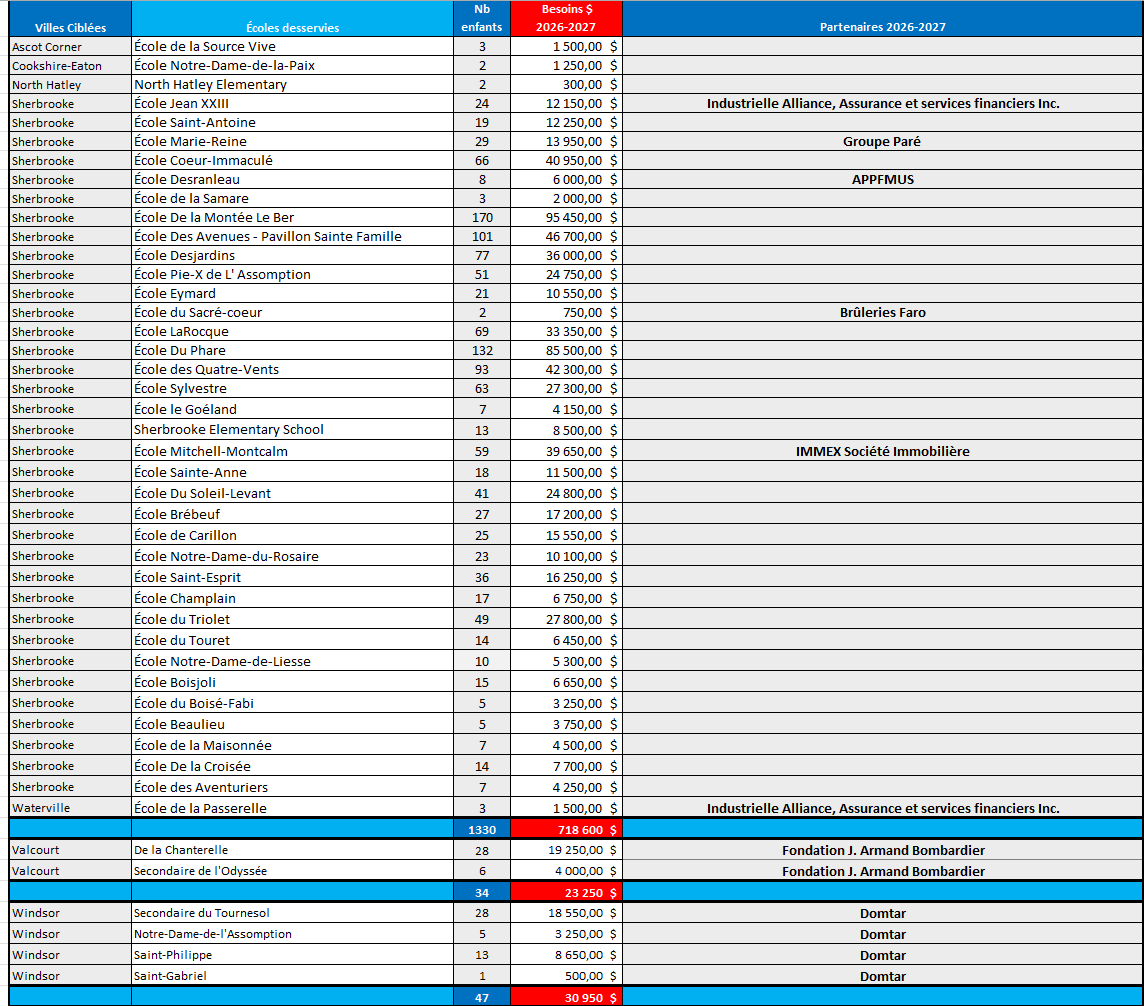Click Fondation J. Armand Bombardier for De la Chanterelle
Image resolution: width=1144 pixels, height=1006 pixels.
click(x=882, y=850)
